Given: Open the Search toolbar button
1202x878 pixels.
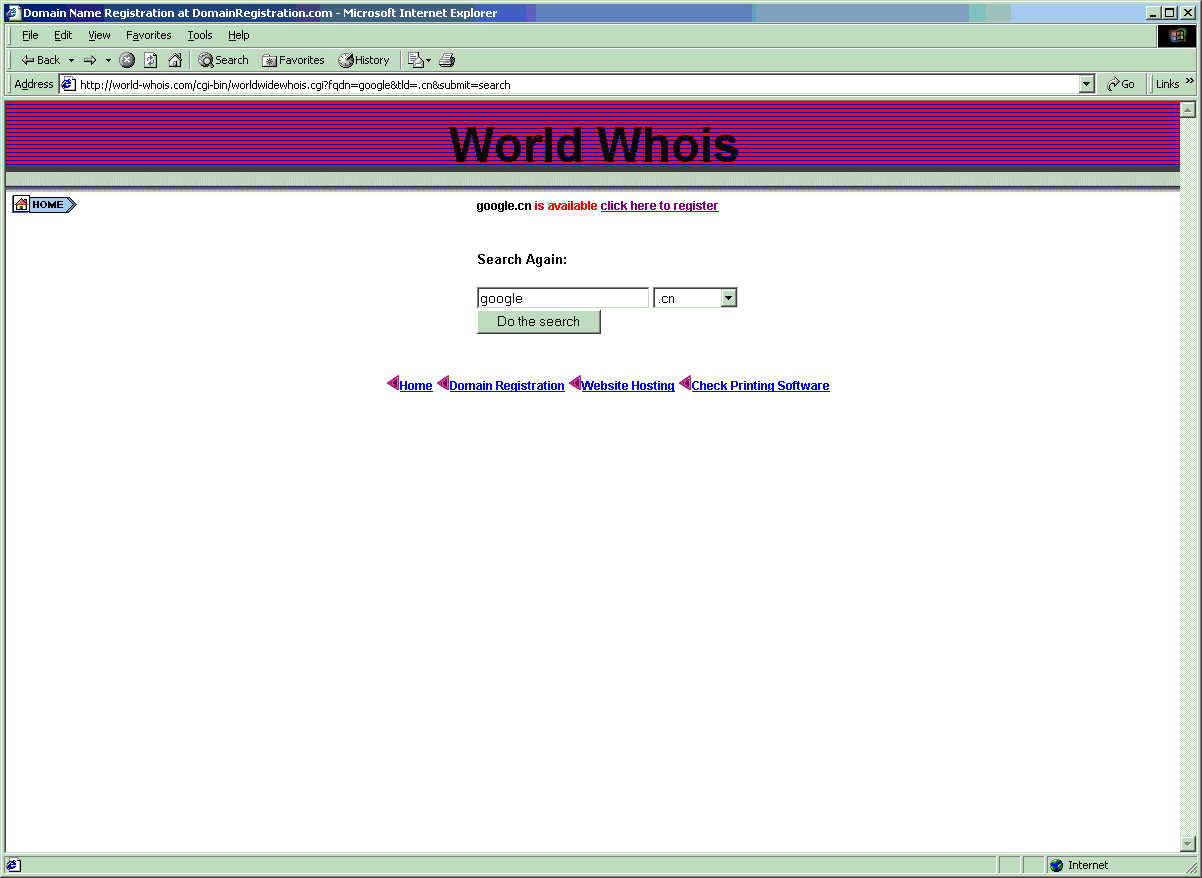Looking at the screenshot, I should (223, 60).
